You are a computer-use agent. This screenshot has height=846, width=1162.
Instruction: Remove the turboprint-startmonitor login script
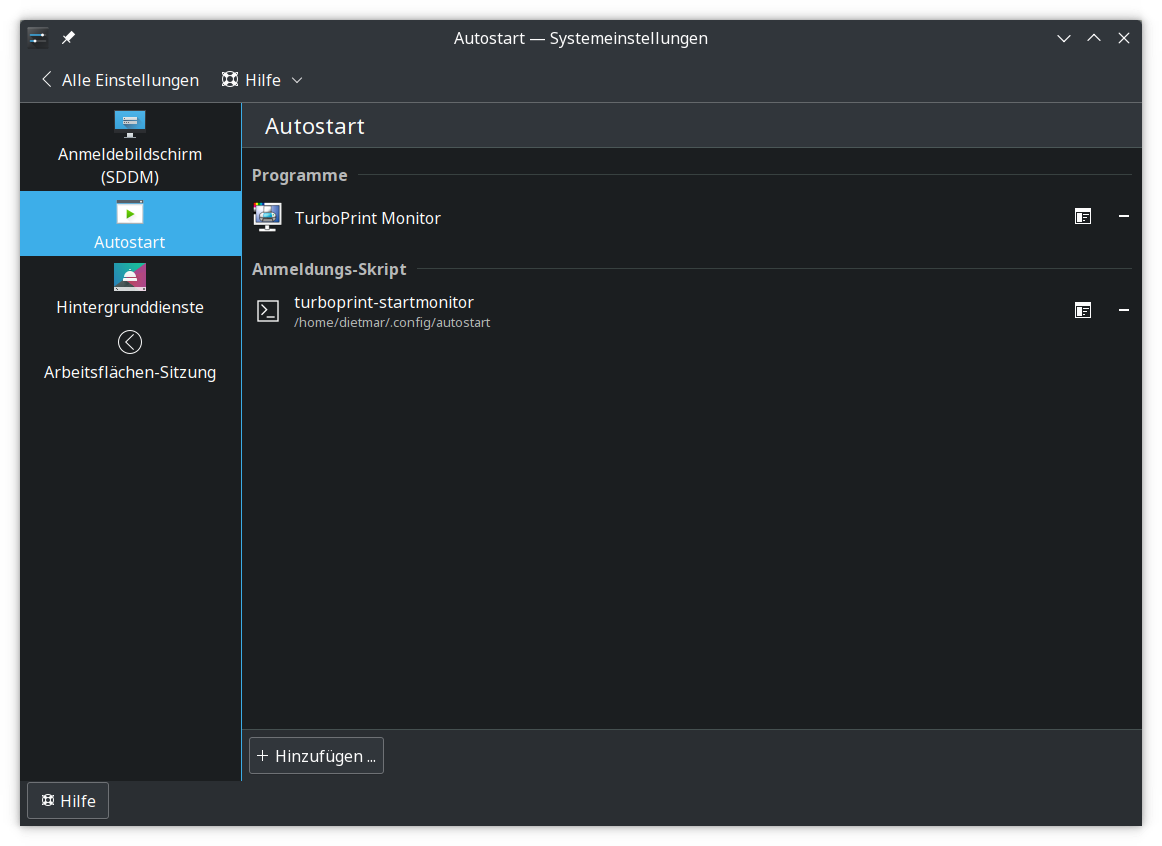coord(1123,310)
